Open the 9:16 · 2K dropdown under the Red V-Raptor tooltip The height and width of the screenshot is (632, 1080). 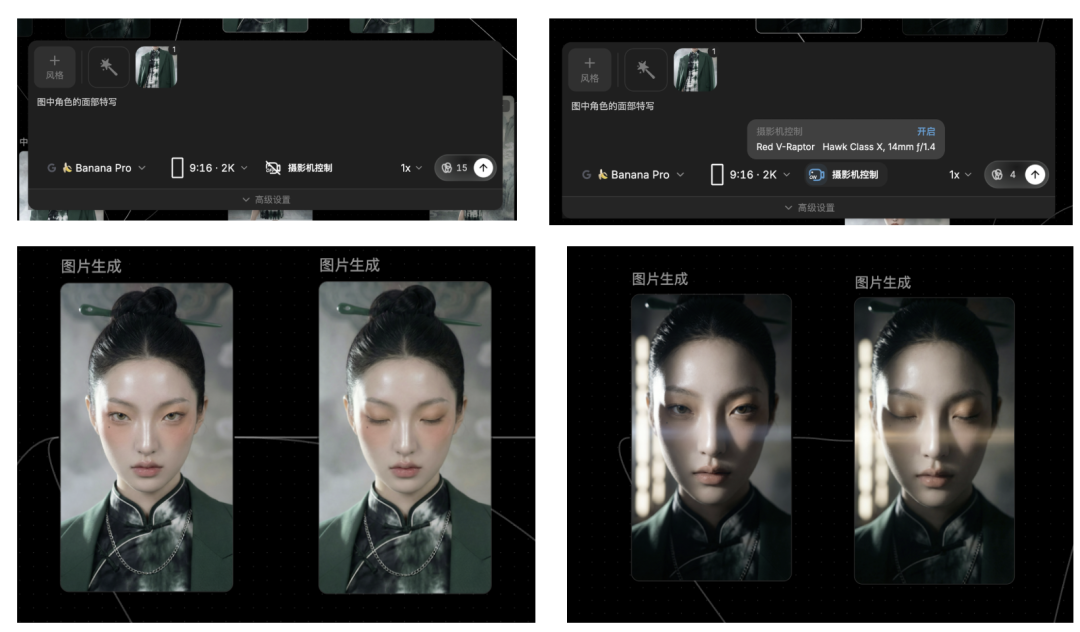point(750,174)
